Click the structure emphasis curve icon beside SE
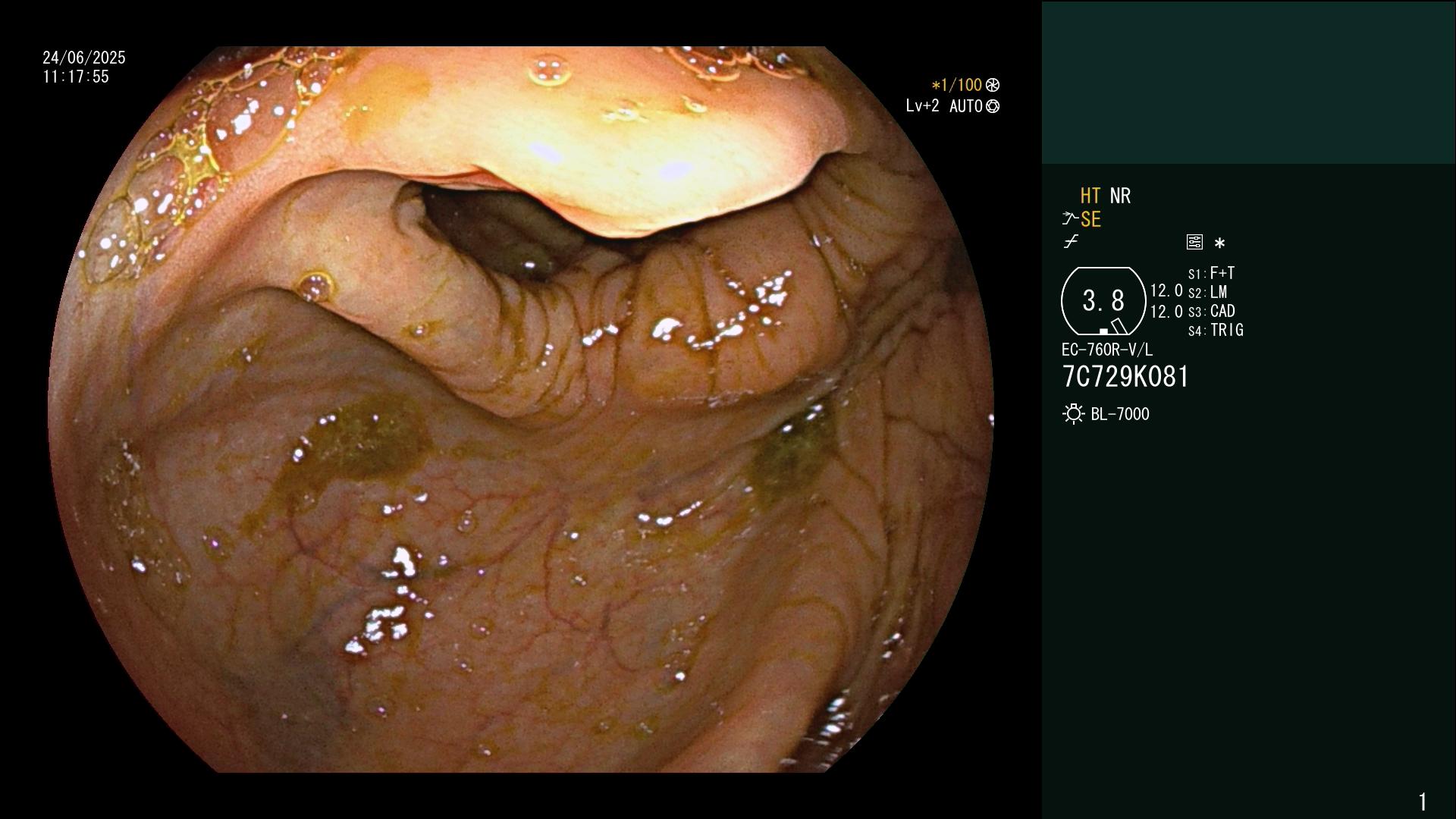Viewport: 1456px width, 819px height. tap(1070, 219)
